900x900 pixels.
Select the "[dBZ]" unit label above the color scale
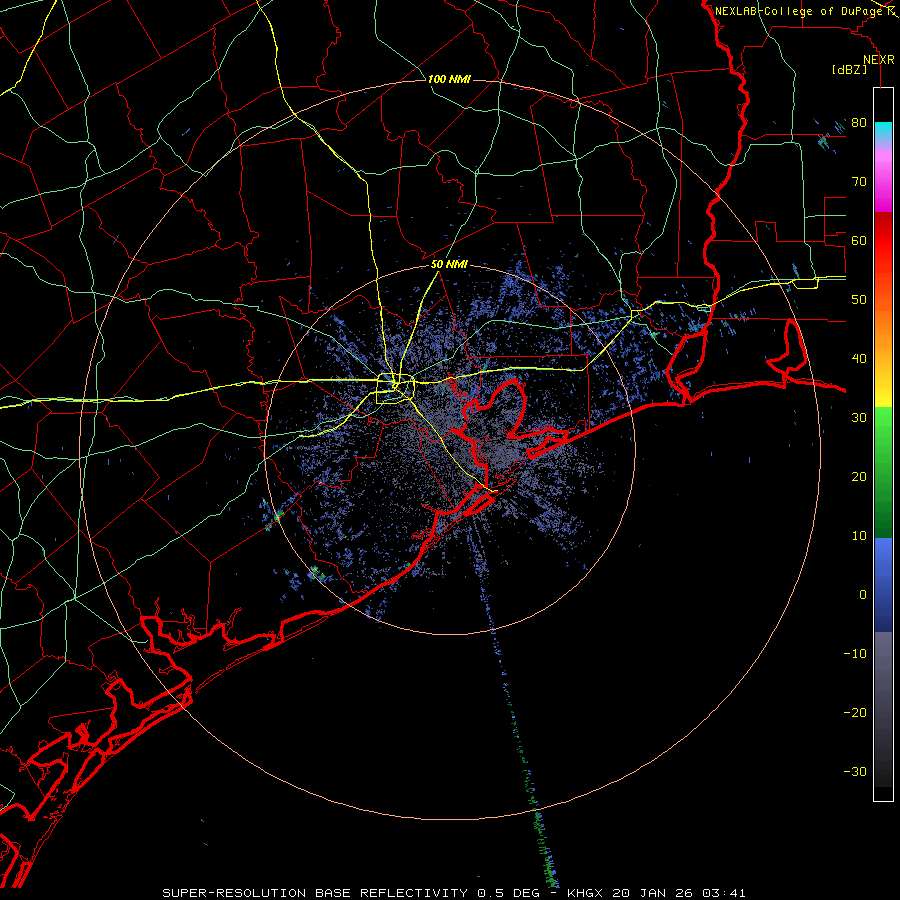(x=849, y=70)
